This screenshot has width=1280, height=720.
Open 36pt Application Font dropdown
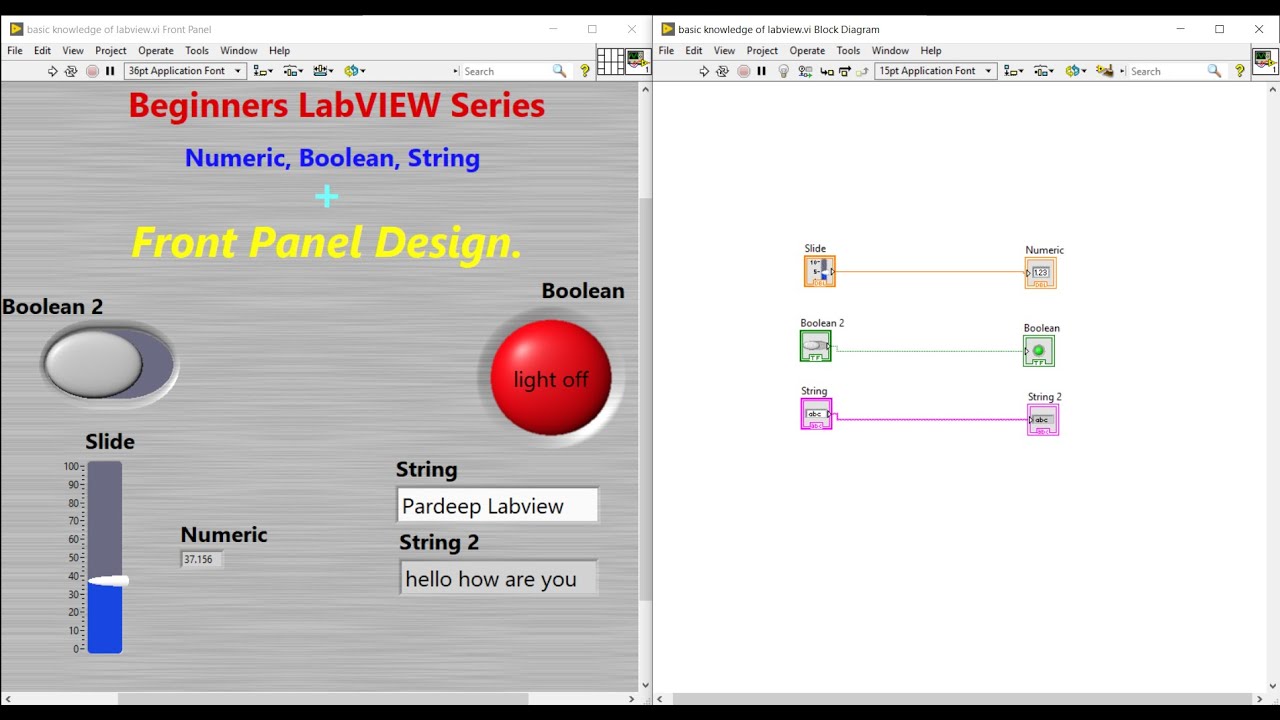185,71
